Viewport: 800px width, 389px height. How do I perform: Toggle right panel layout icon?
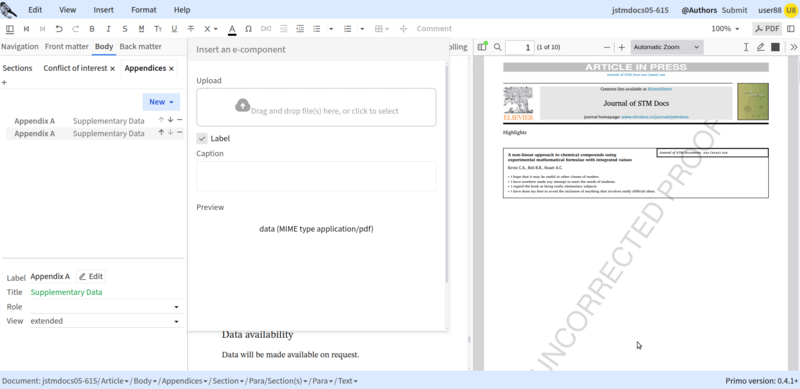click(791, 29)
